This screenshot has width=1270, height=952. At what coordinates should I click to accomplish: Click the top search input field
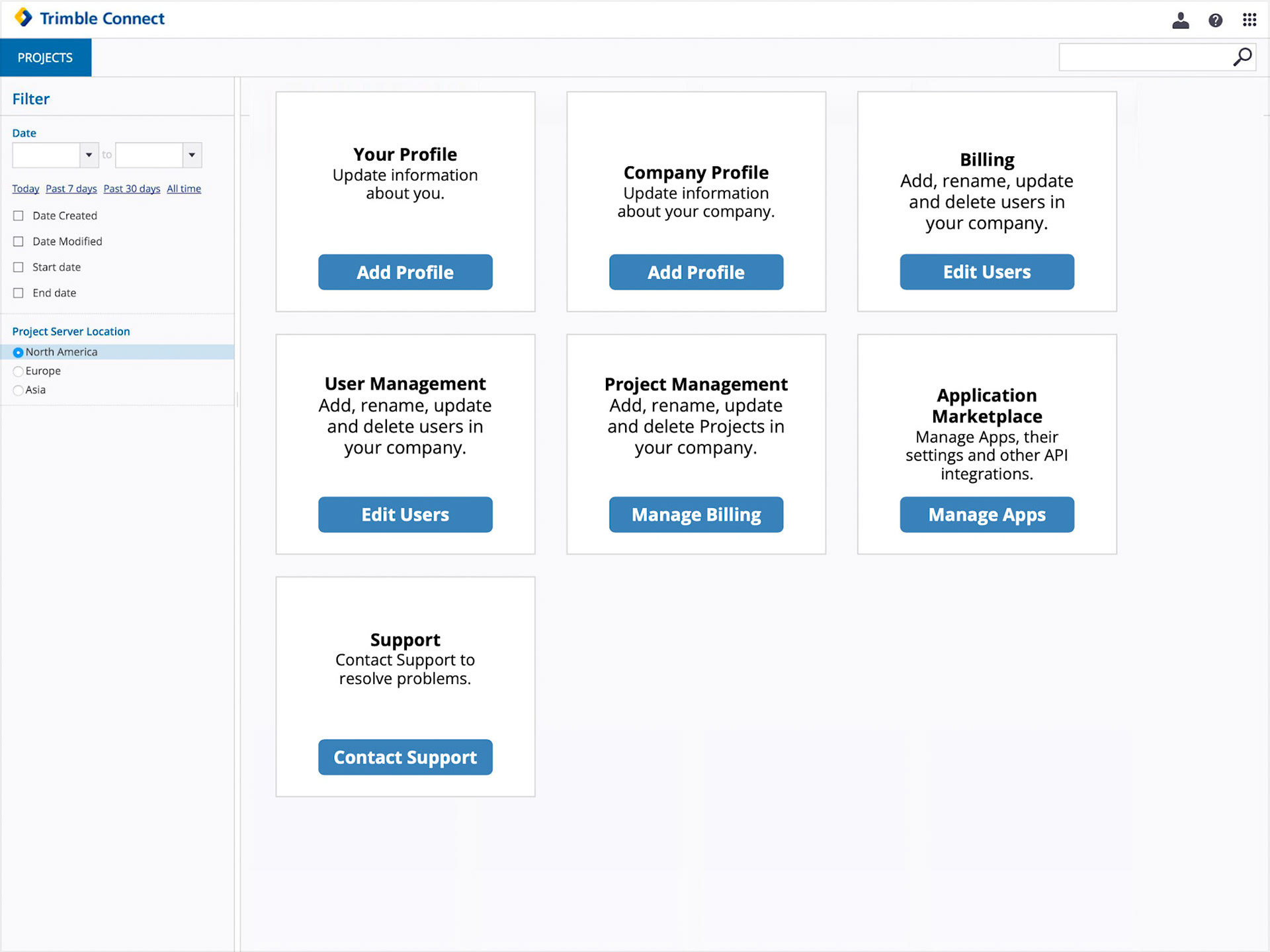(1143, 58)
